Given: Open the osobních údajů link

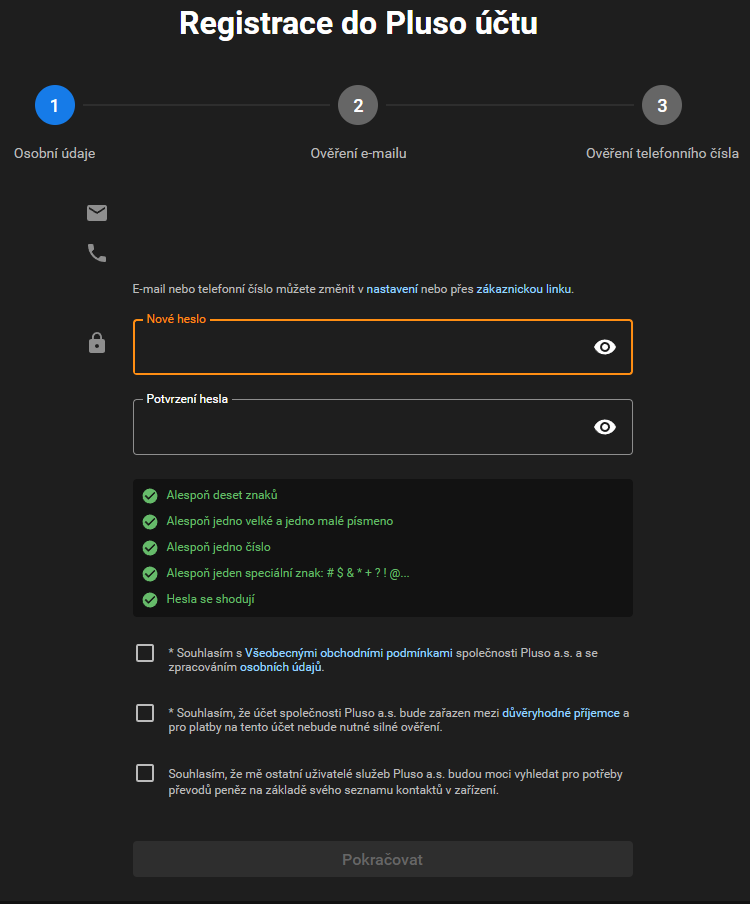Looking at the screenshot, I should click(281, 667).
